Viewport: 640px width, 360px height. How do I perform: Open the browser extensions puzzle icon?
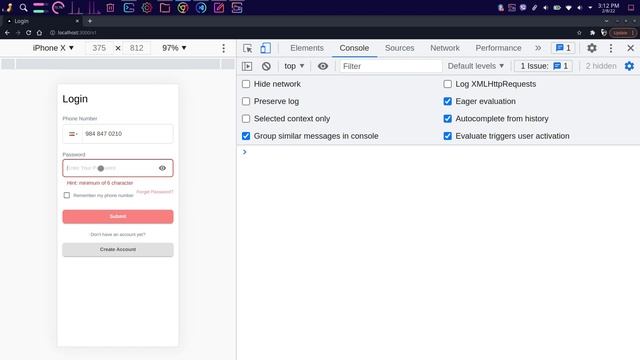tap(592, 33)
